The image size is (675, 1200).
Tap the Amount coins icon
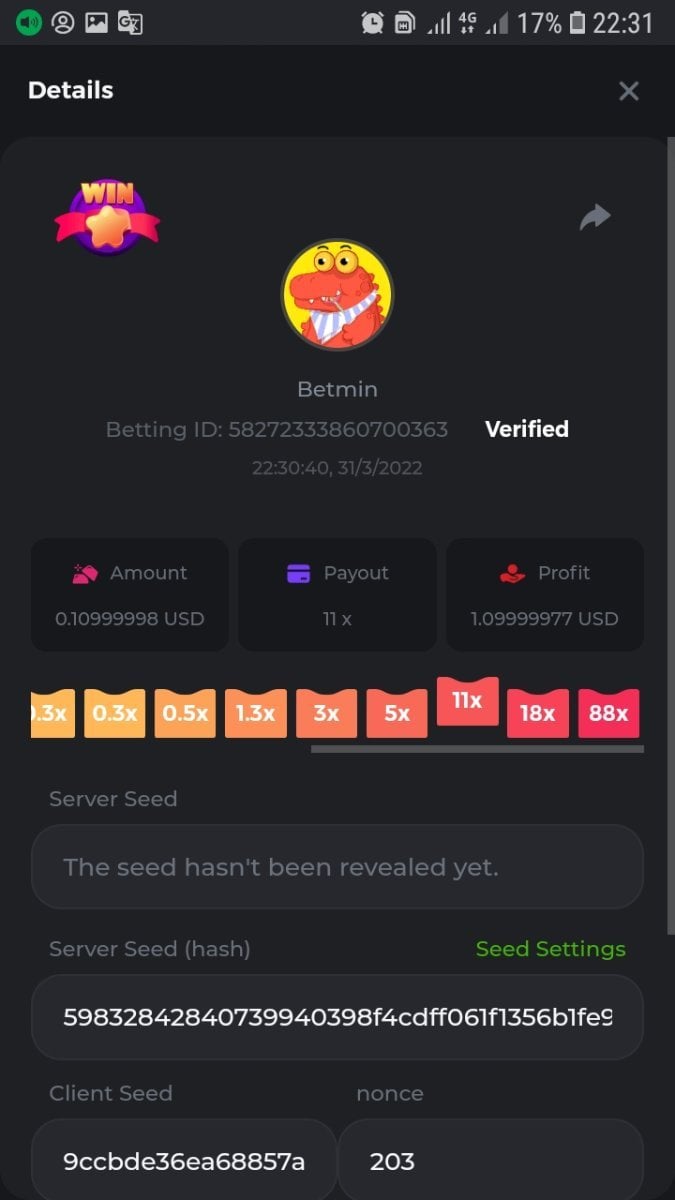click(85, 573)
